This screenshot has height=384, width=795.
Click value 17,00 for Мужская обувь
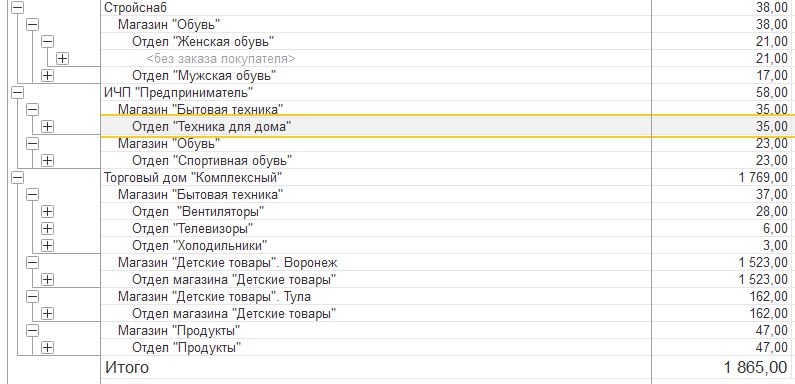pos(772,76)
